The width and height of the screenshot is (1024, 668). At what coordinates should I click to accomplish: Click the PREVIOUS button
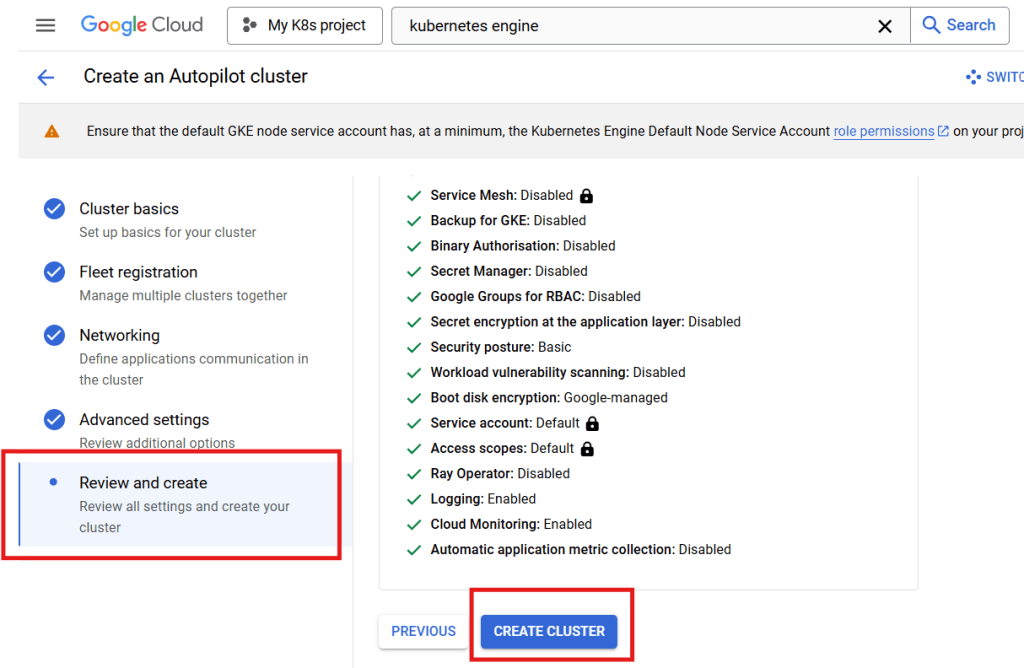coord(423,631)
